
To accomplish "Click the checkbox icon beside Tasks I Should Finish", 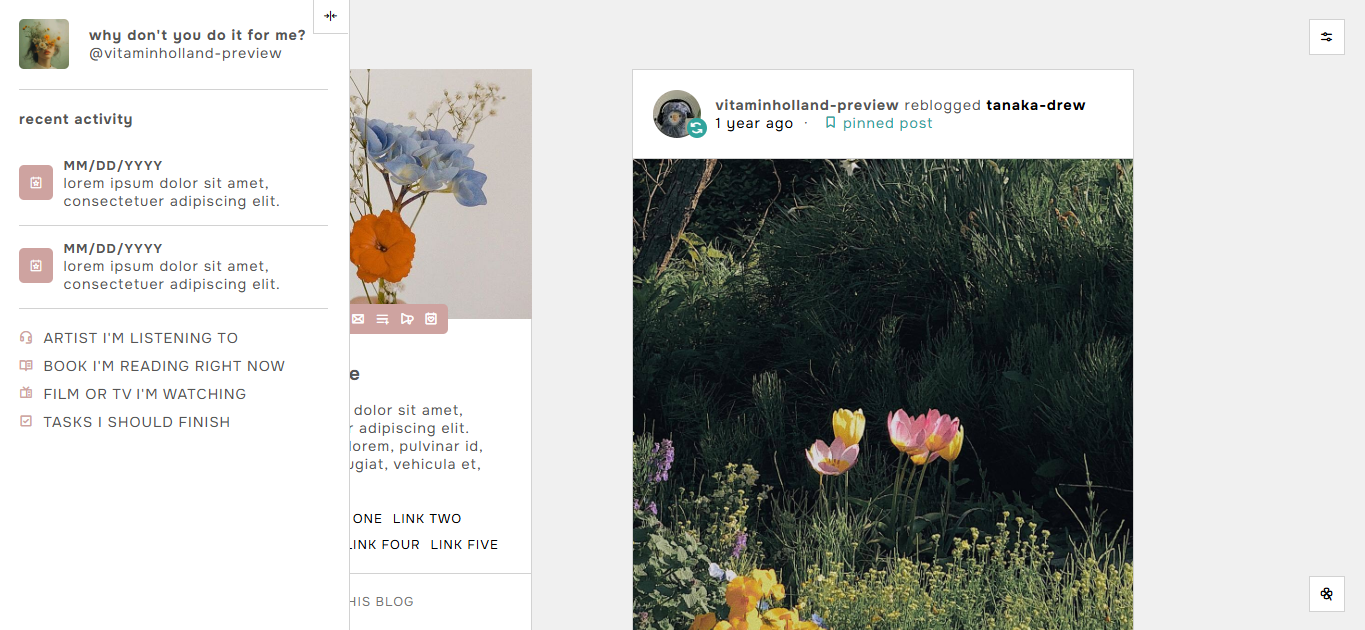I will [x=26, y=422].
